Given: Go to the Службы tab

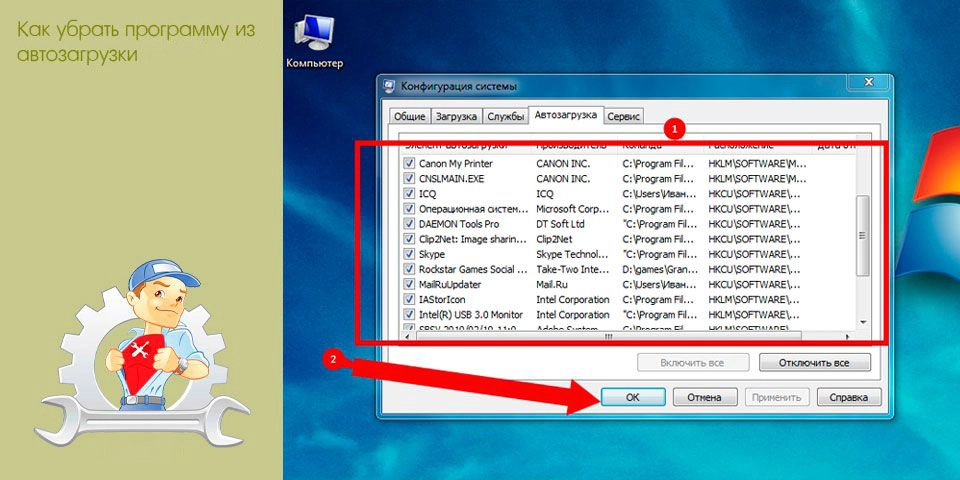Looking at the screenshot, I should click(x=506, y=117).
